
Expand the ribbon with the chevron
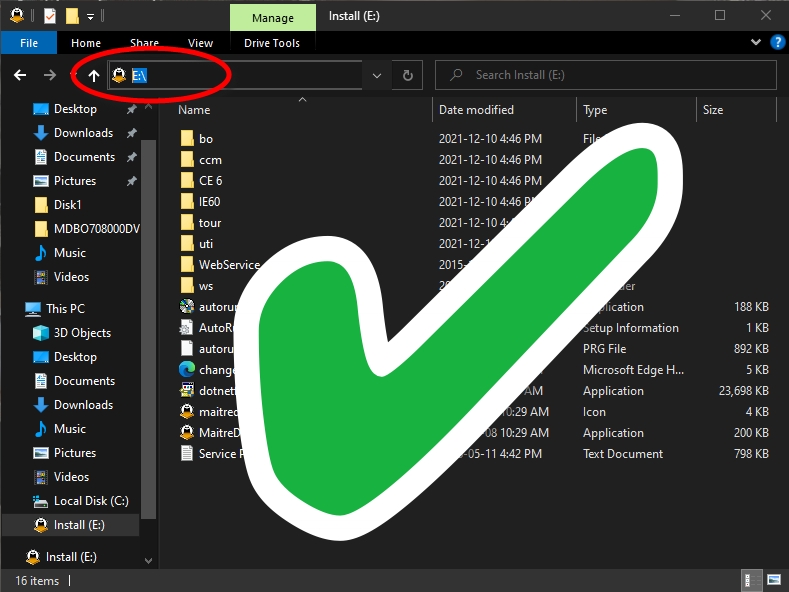click(x=757, y=43)
